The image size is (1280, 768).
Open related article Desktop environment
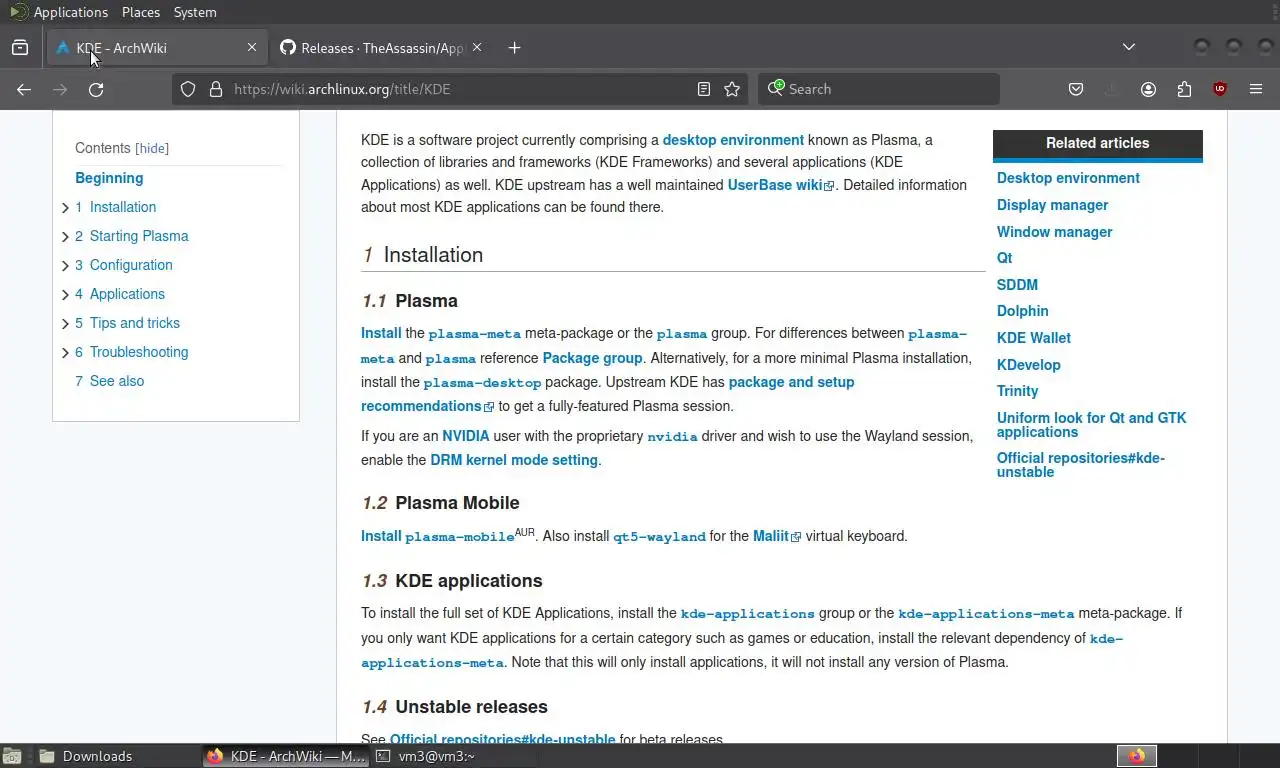[x=1068, y=178]
